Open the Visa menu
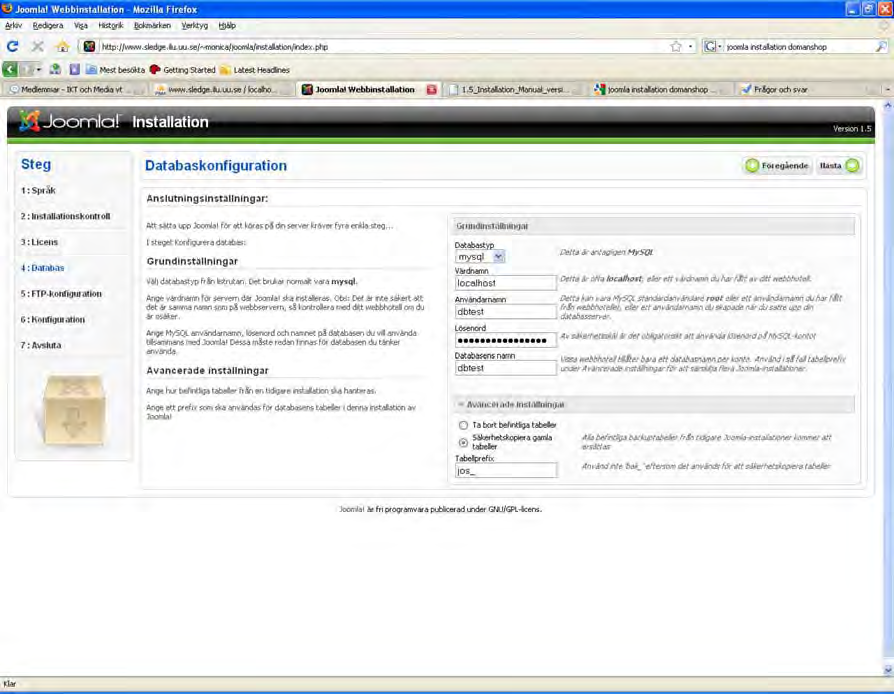The height and width of the screenshot is (694, 894). click(80, 26)
